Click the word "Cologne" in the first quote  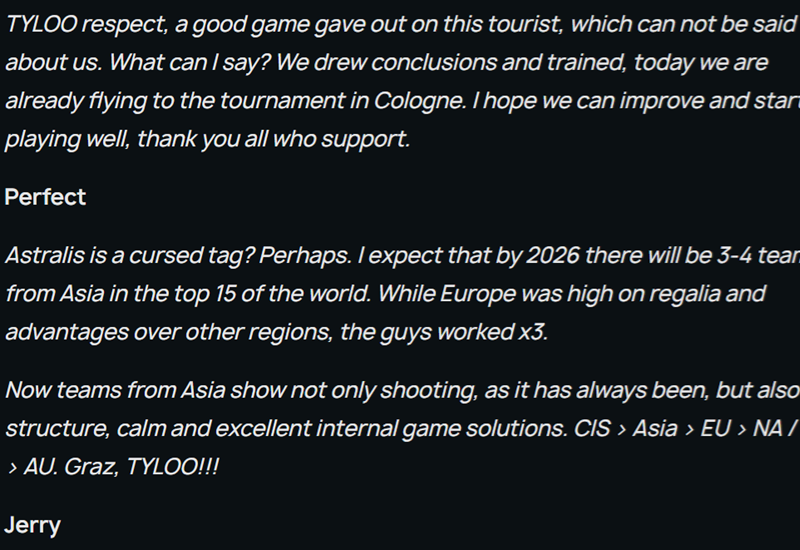point(420,101)
